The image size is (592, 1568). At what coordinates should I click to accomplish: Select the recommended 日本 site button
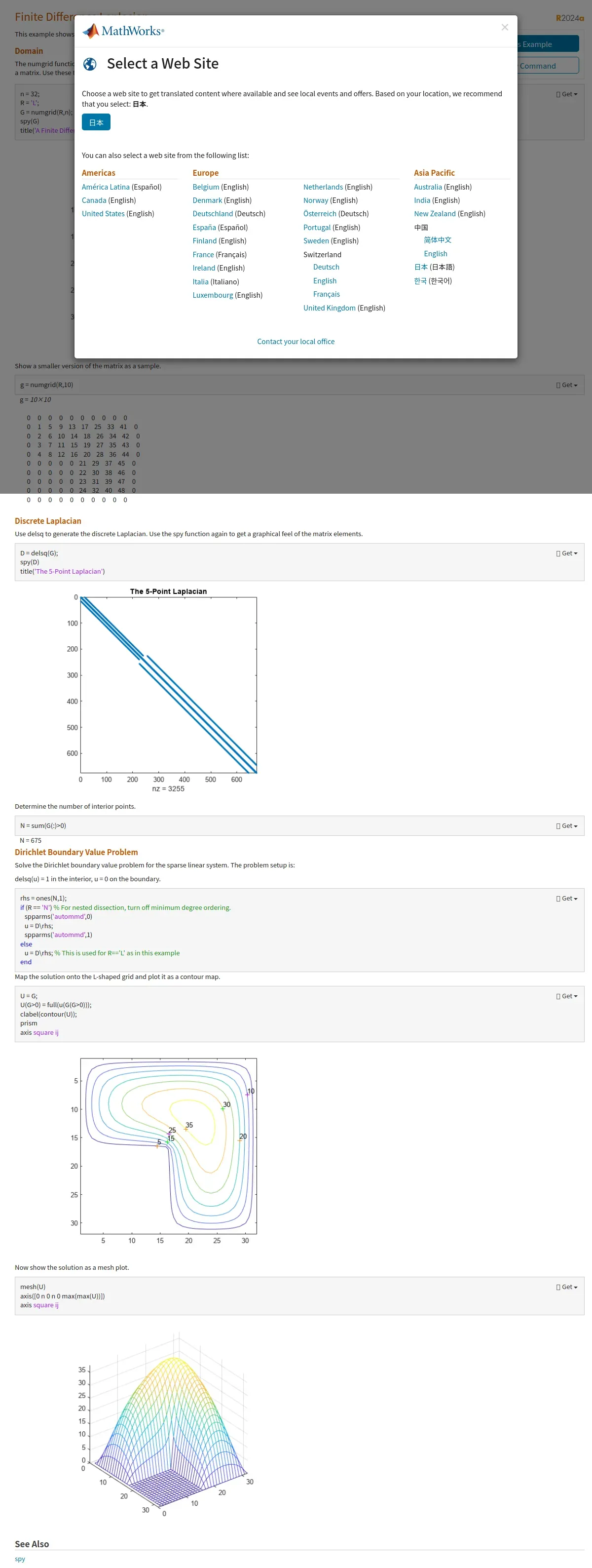[x=96, y=122]
